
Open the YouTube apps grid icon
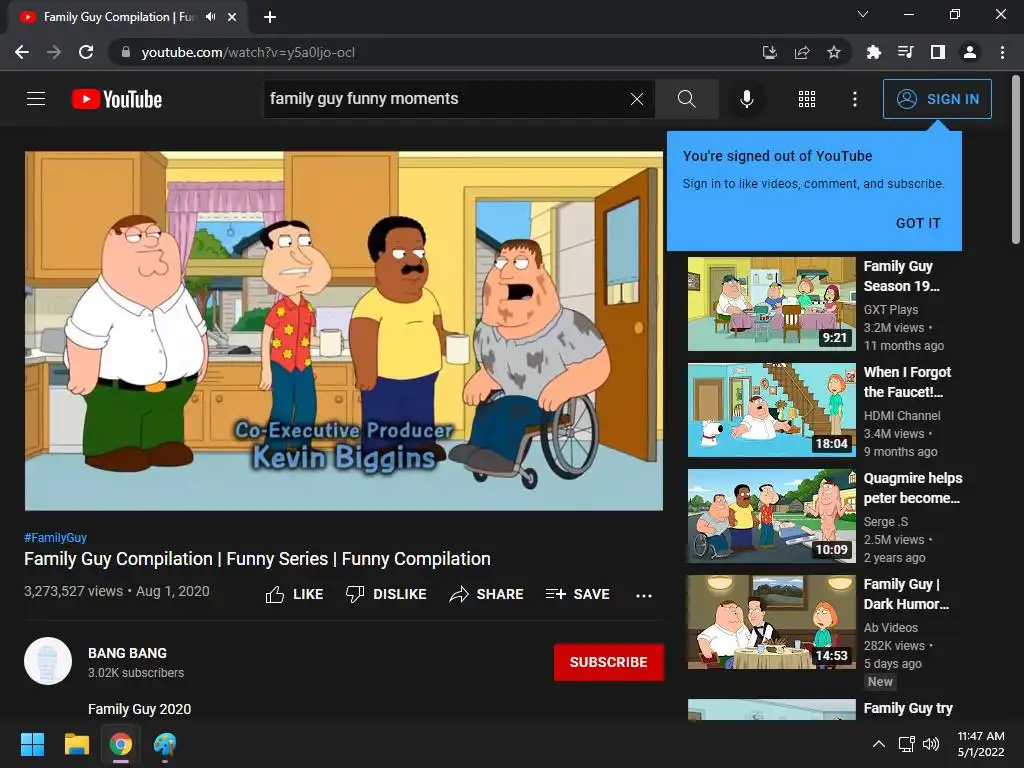click(x=807, y=99)
